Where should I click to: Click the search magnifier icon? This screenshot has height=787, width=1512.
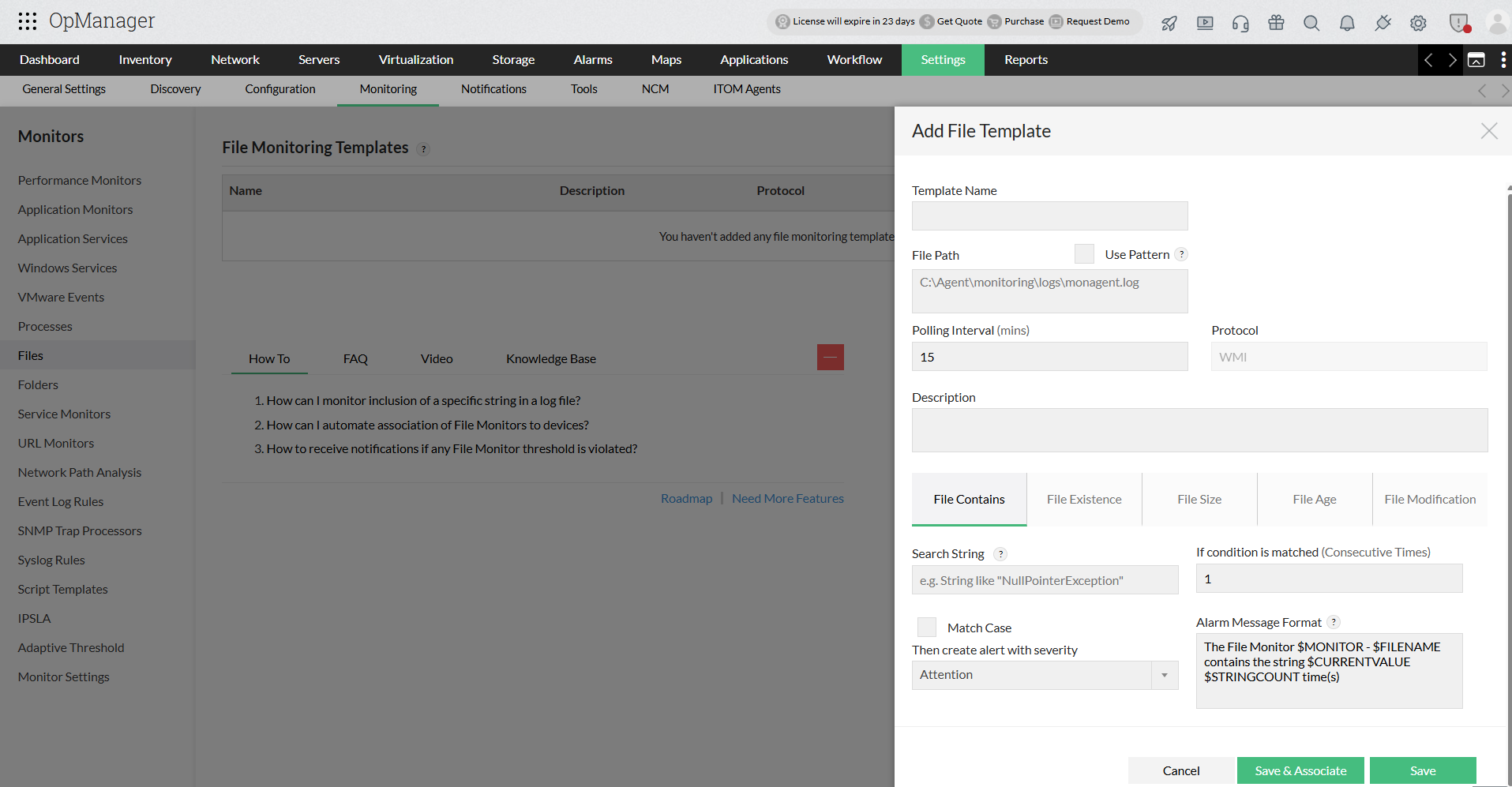click(1311, 23)
